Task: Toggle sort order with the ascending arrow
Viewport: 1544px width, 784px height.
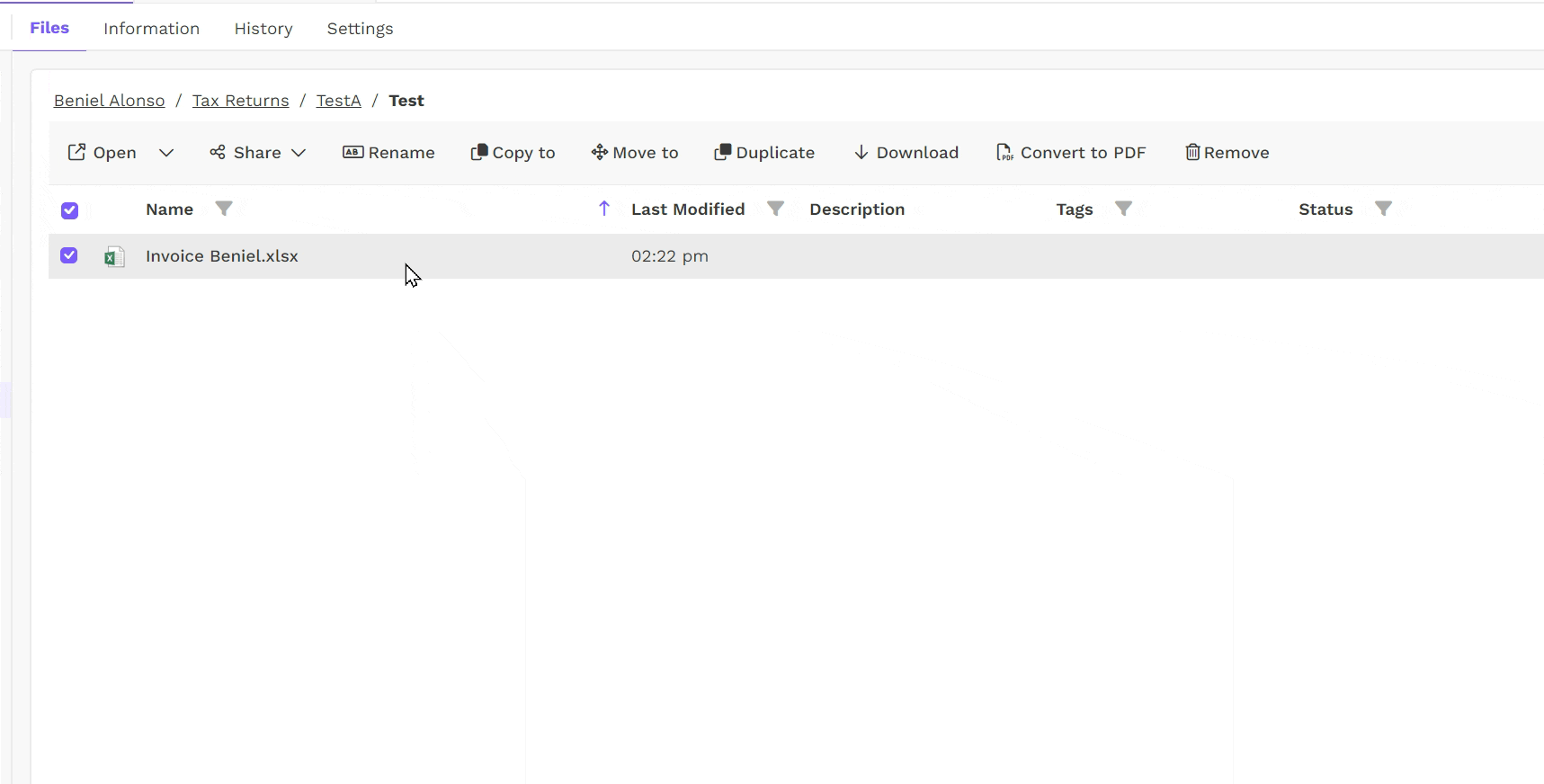Action: pos(604,209)
